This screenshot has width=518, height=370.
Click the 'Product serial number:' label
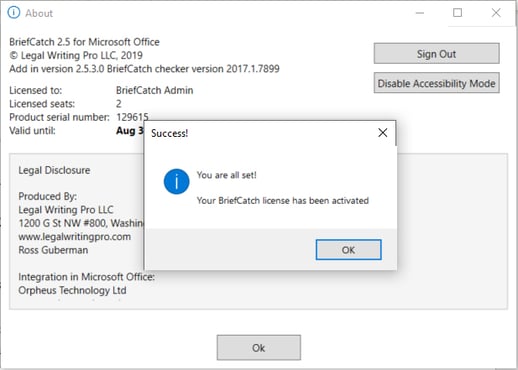click(x=59, y=117)
